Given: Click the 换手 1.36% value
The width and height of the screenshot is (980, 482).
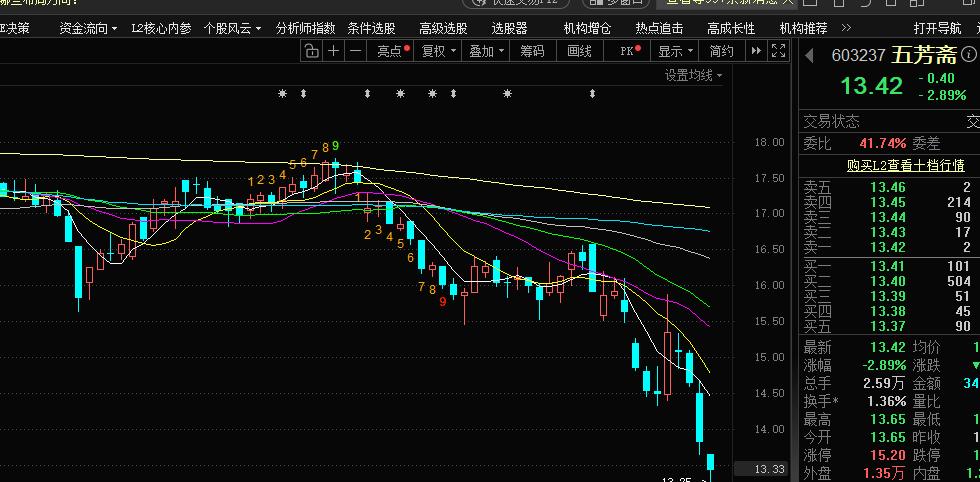Looking at the screenshot, I should (x=886, y=401).
